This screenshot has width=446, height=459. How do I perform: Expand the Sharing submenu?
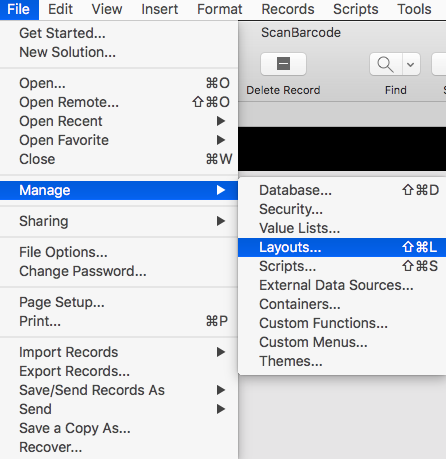click(119, 221)
